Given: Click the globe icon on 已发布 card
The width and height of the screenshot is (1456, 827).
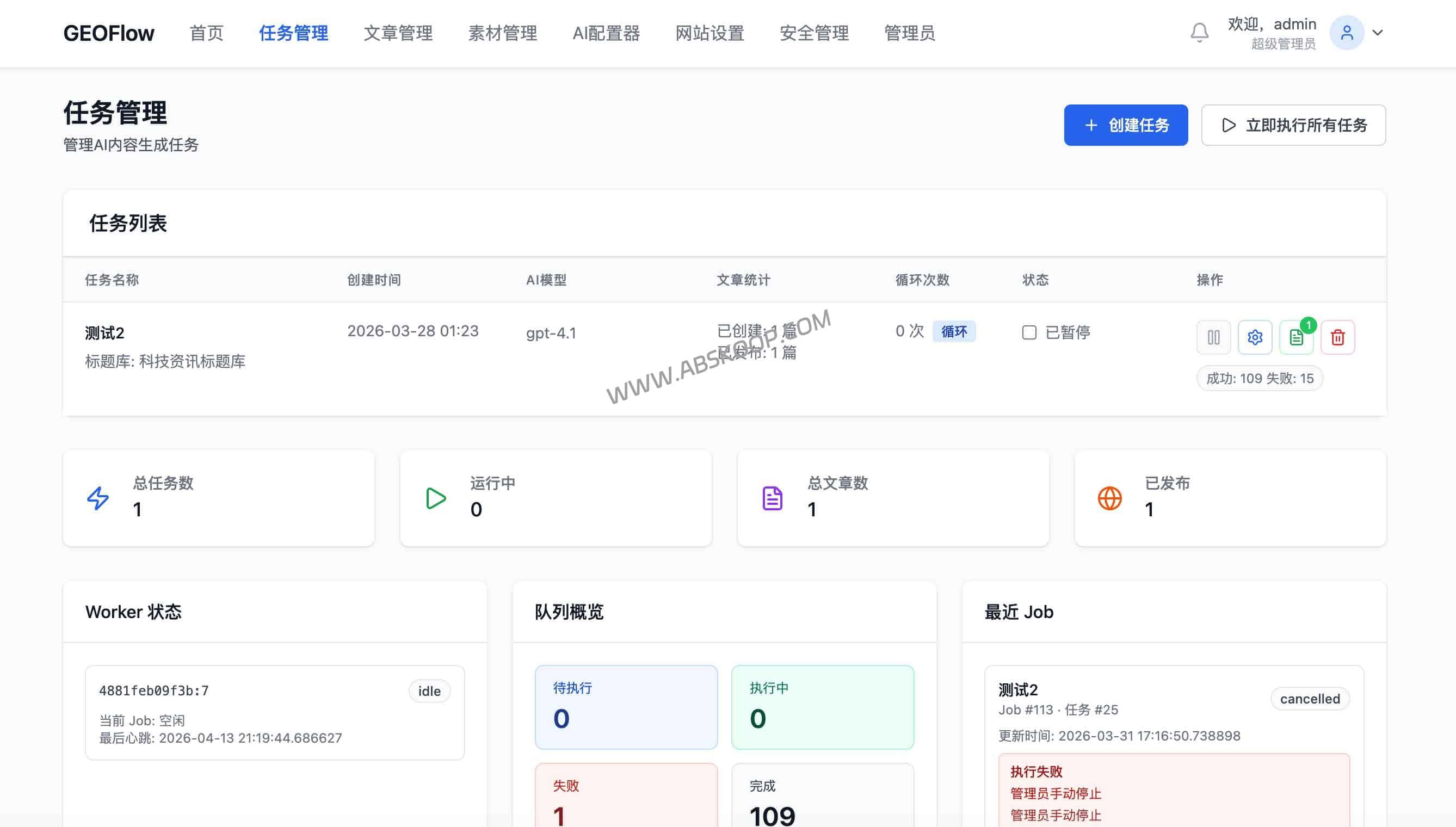Looking at the screenshot, I should tap(1108, 499).
